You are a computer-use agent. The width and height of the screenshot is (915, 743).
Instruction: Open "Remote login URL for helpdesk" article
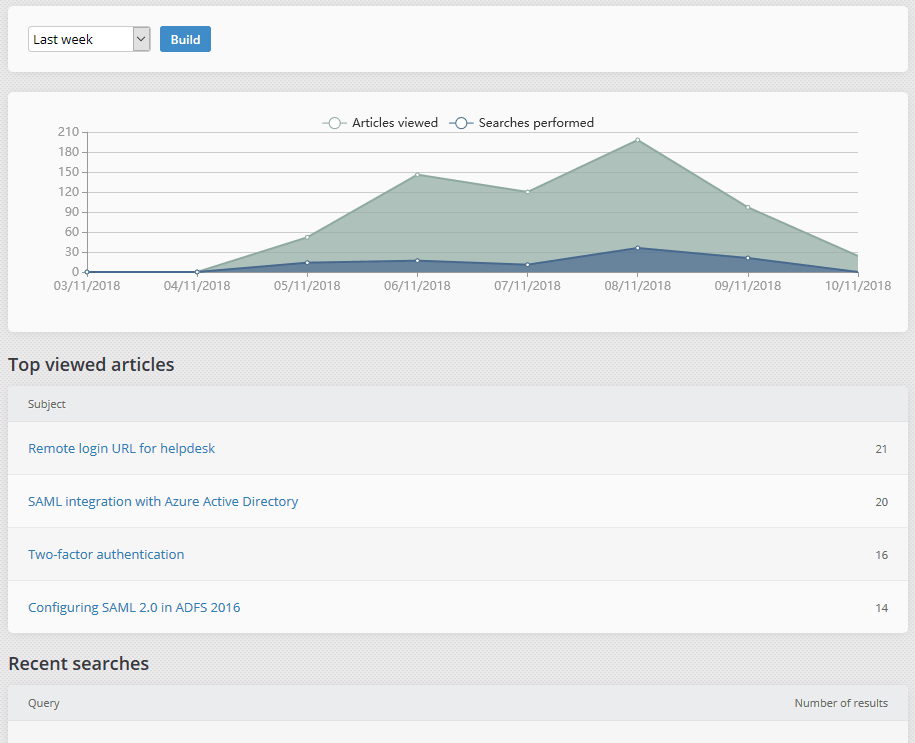pos(121,448)
